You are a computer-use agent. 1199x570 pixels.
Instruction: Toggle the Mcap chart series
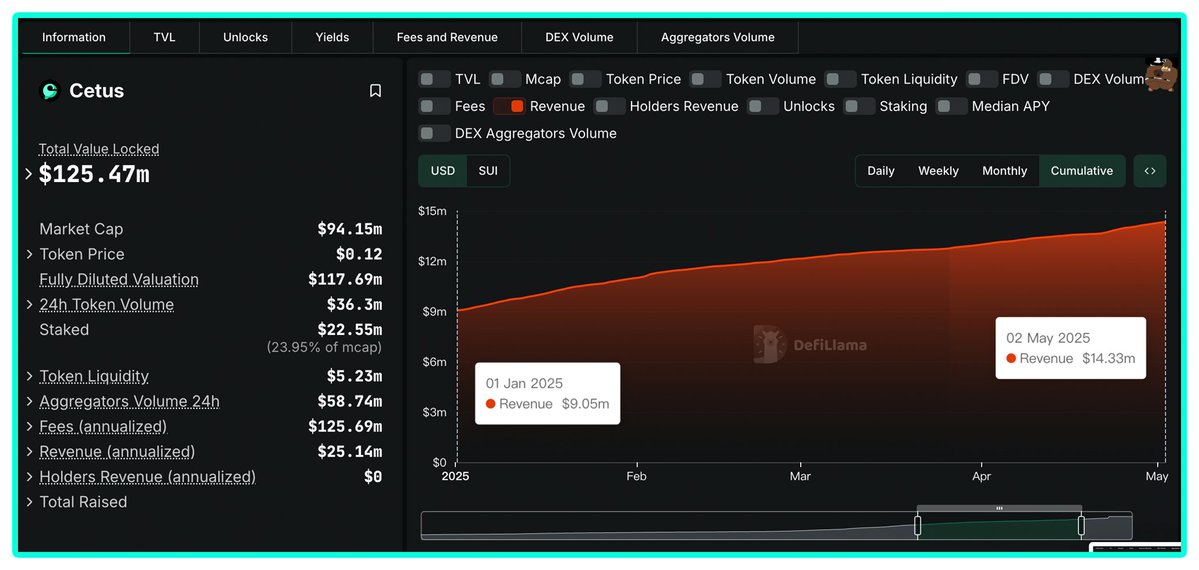point(505,79)
